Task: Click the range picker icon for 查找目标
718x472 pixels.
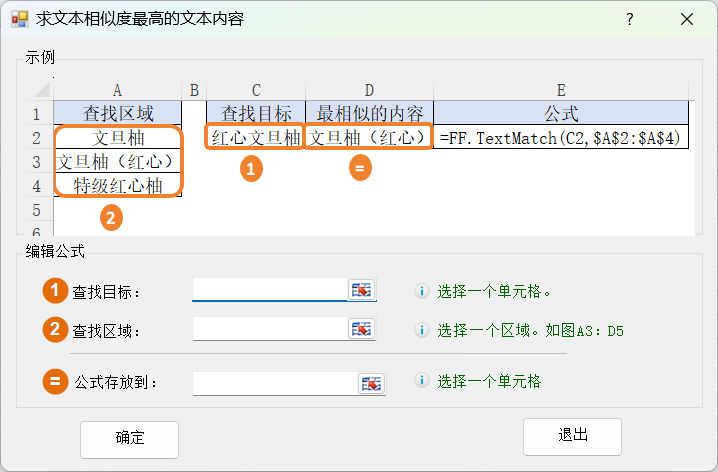Action: [361, 290]
